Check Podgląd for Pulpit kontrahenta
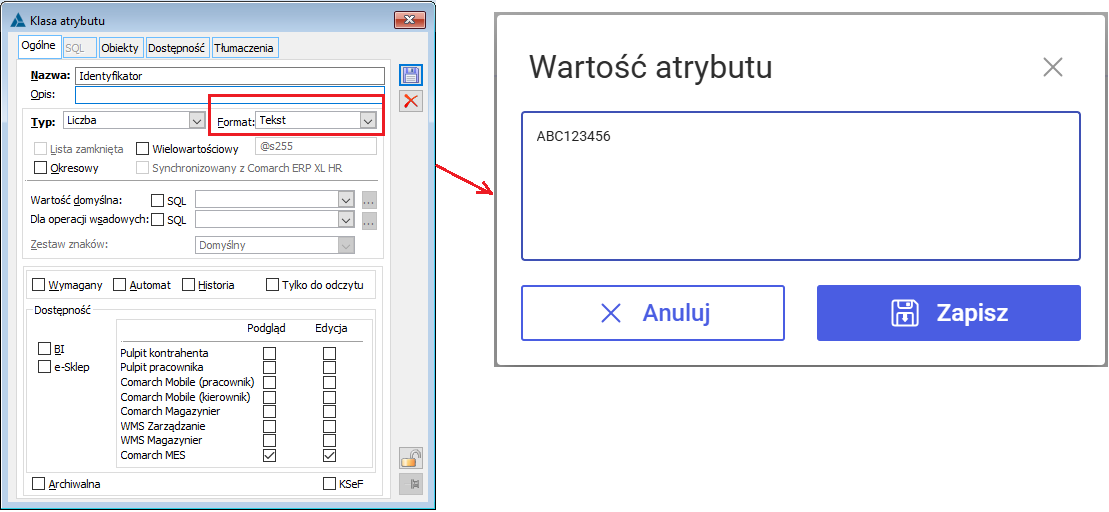 [x=269, y=353]
